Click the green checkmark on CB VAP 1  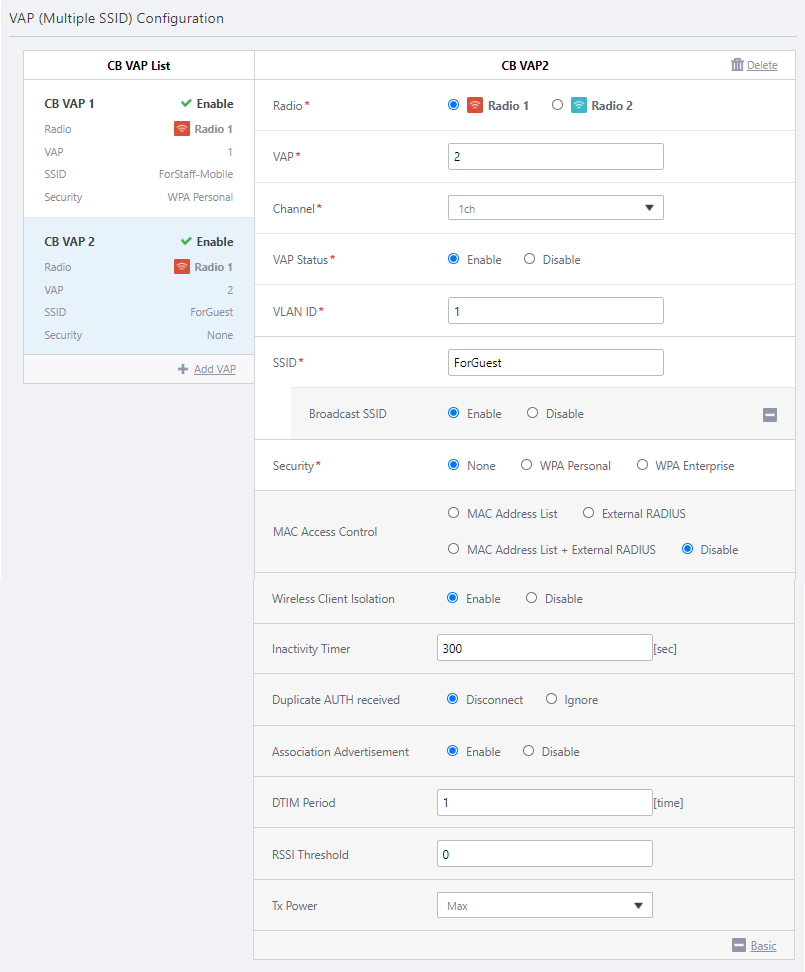(186, 103)
